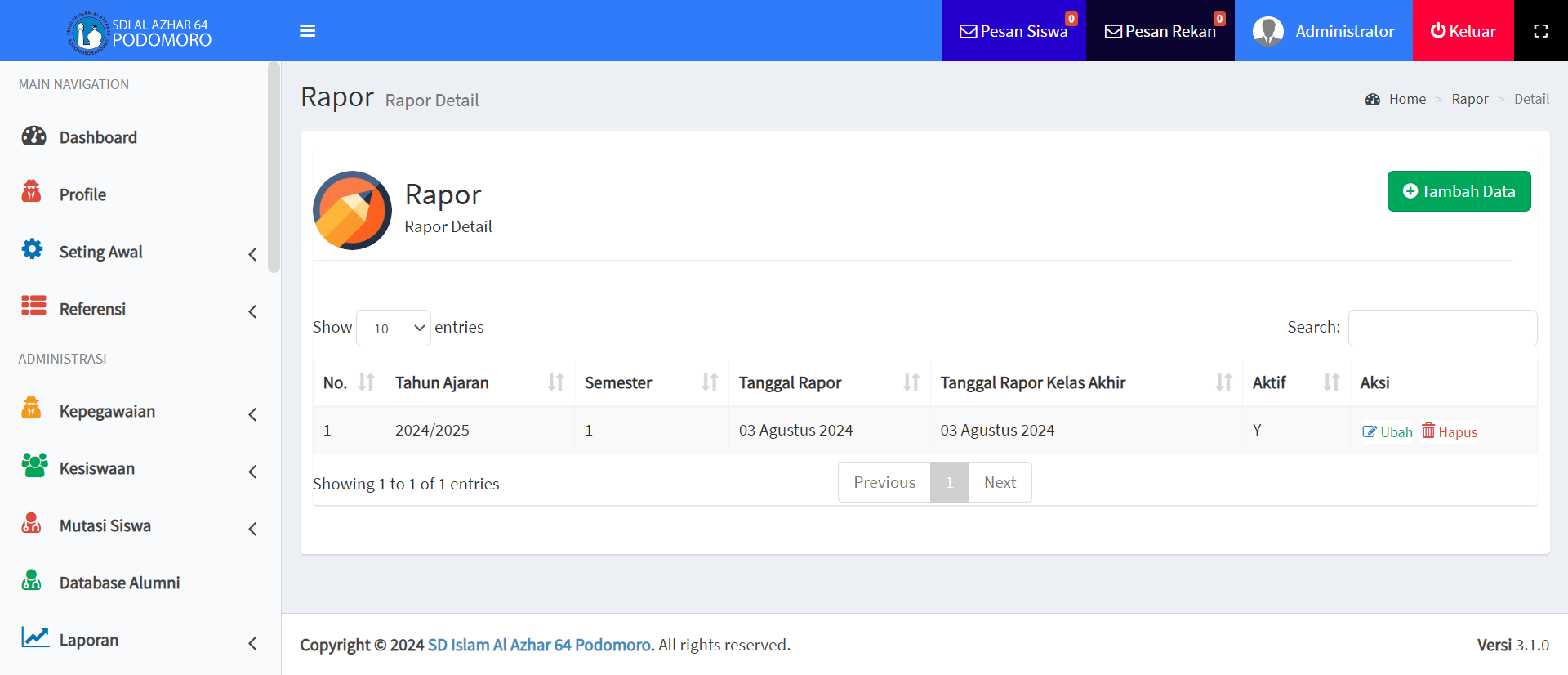The image size is (1568, 675).
Task: Click the Administrator avatar icon
Action: pyautogui.click(x=1267, y=31)
